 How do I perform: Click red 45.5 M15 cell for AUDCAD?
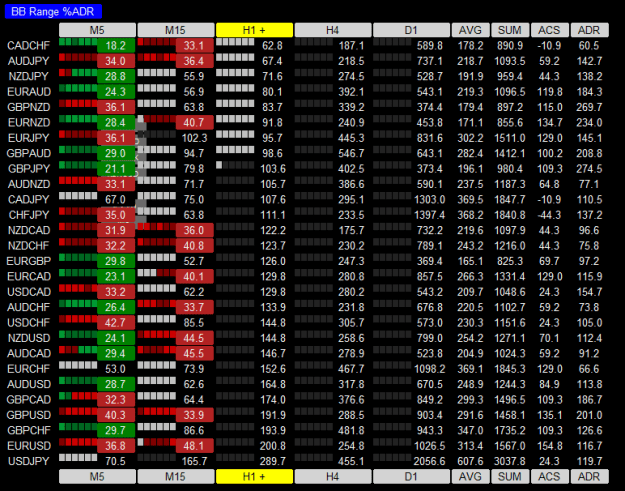point(195,354)
